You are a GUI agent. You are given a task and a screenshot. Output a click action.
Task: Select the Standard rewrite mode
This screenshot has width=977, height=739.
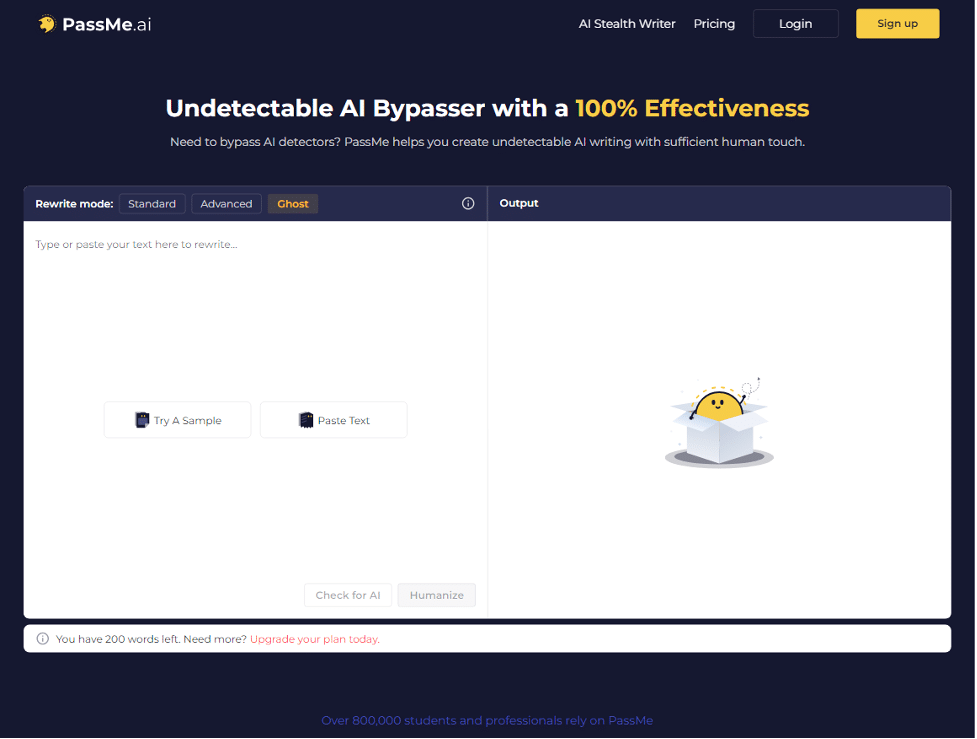pyautogui.click(x=152, y=203)
